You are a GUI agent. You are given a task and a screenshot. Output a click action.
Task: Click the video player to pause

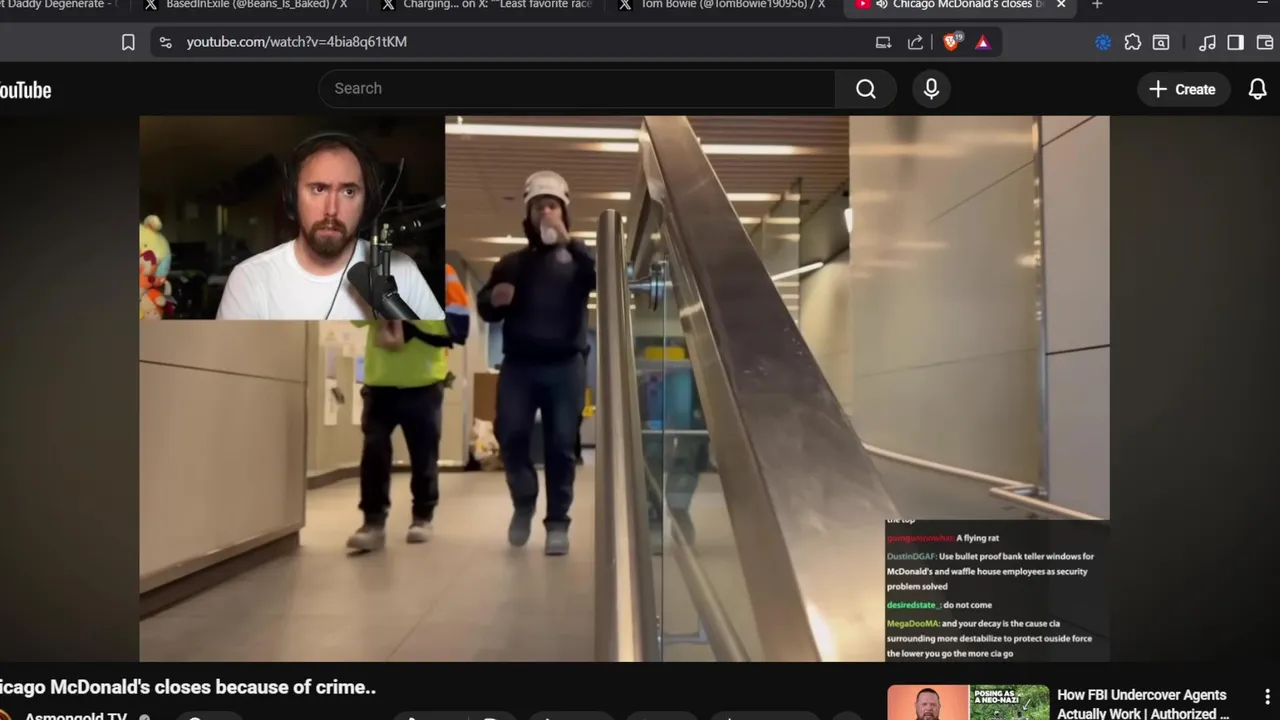(x=624, y=388)
